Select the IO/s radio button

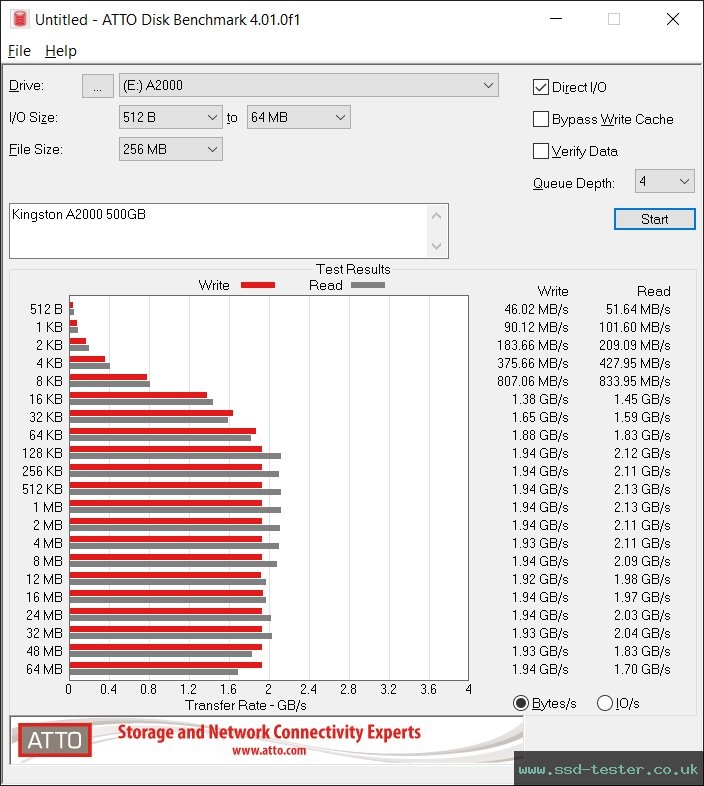click(x=605, y=703)
